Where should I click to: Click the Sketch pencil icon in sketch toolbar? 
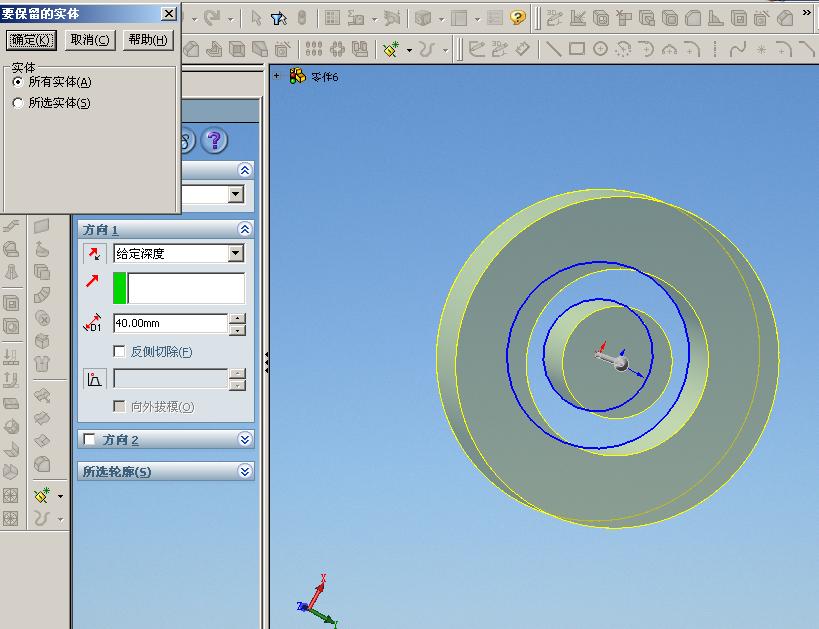pos(477,49)
